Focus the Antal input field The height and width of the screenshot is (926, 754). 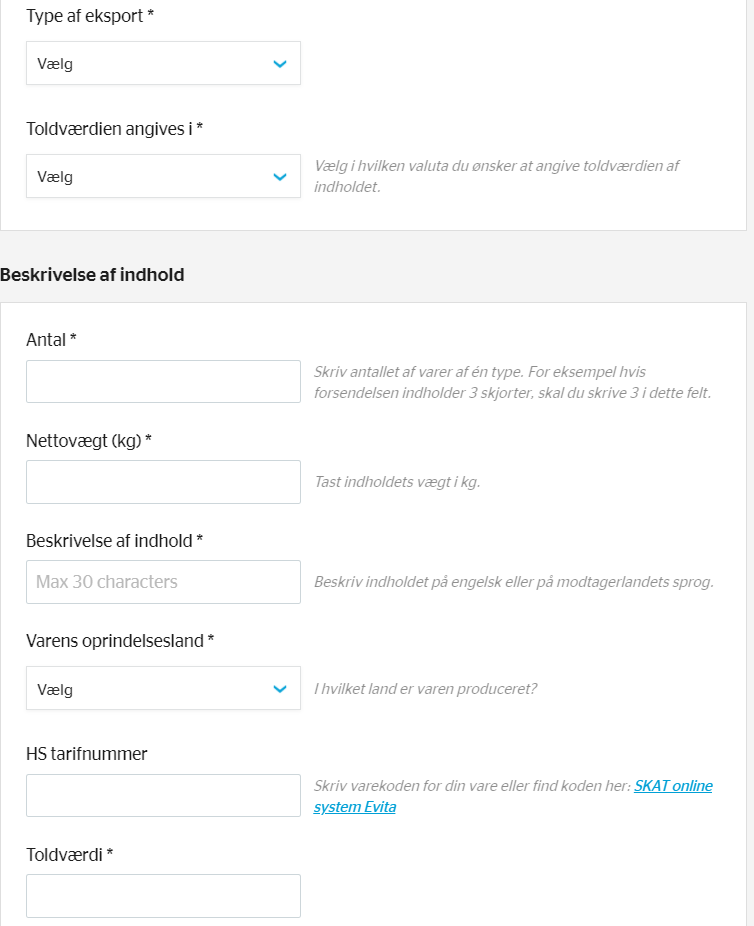pos(163,382)
